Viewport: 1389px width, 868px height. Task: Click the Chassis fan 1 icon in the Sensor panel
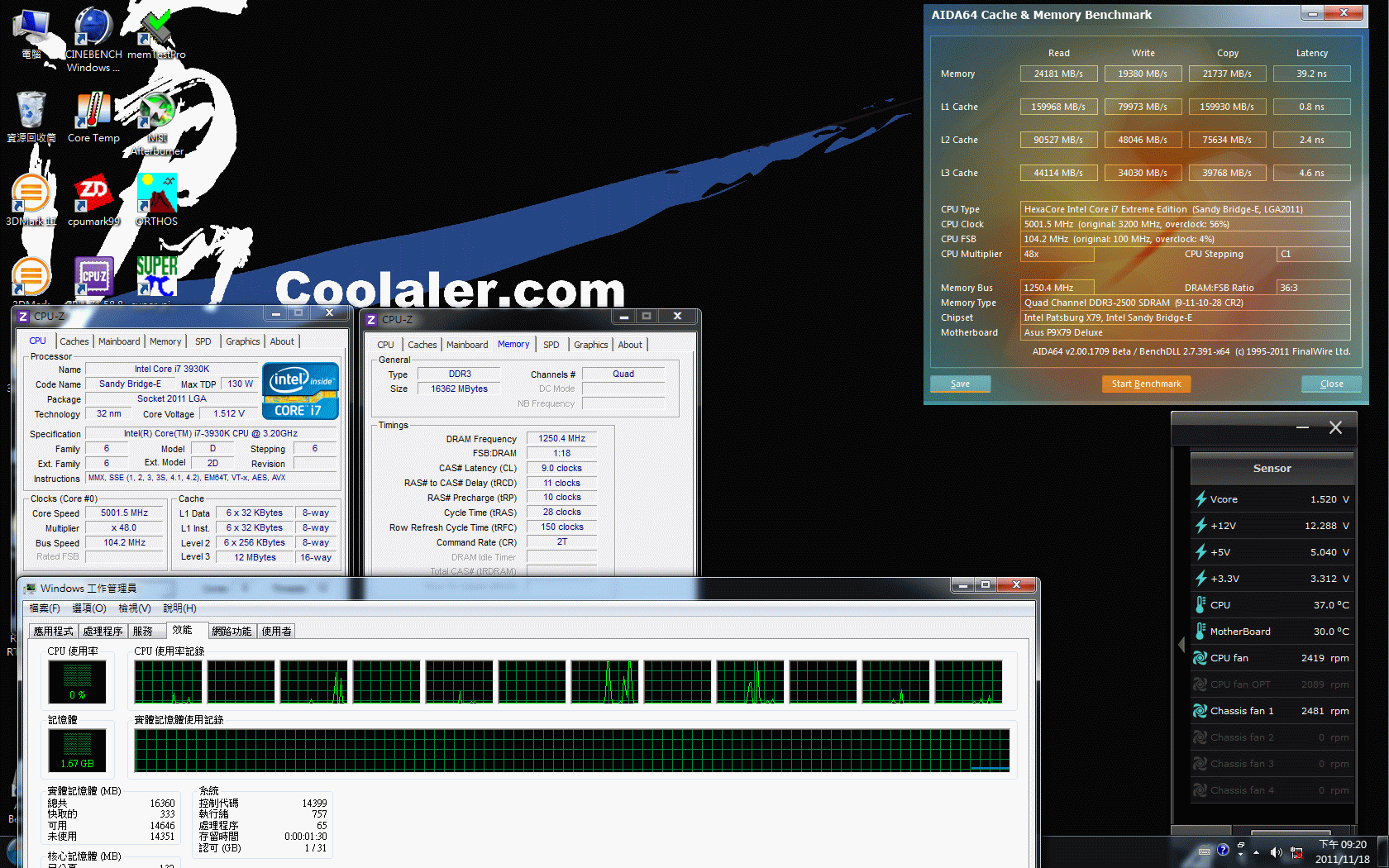click(x=1200, y=711)
